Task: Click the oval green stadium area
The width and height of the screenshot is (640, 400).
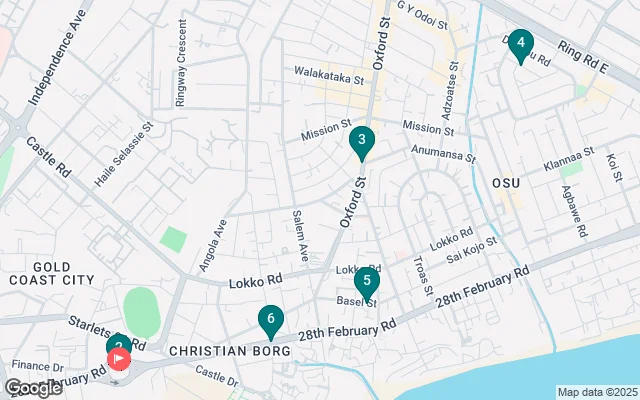Action: click(x=142, y=313)
